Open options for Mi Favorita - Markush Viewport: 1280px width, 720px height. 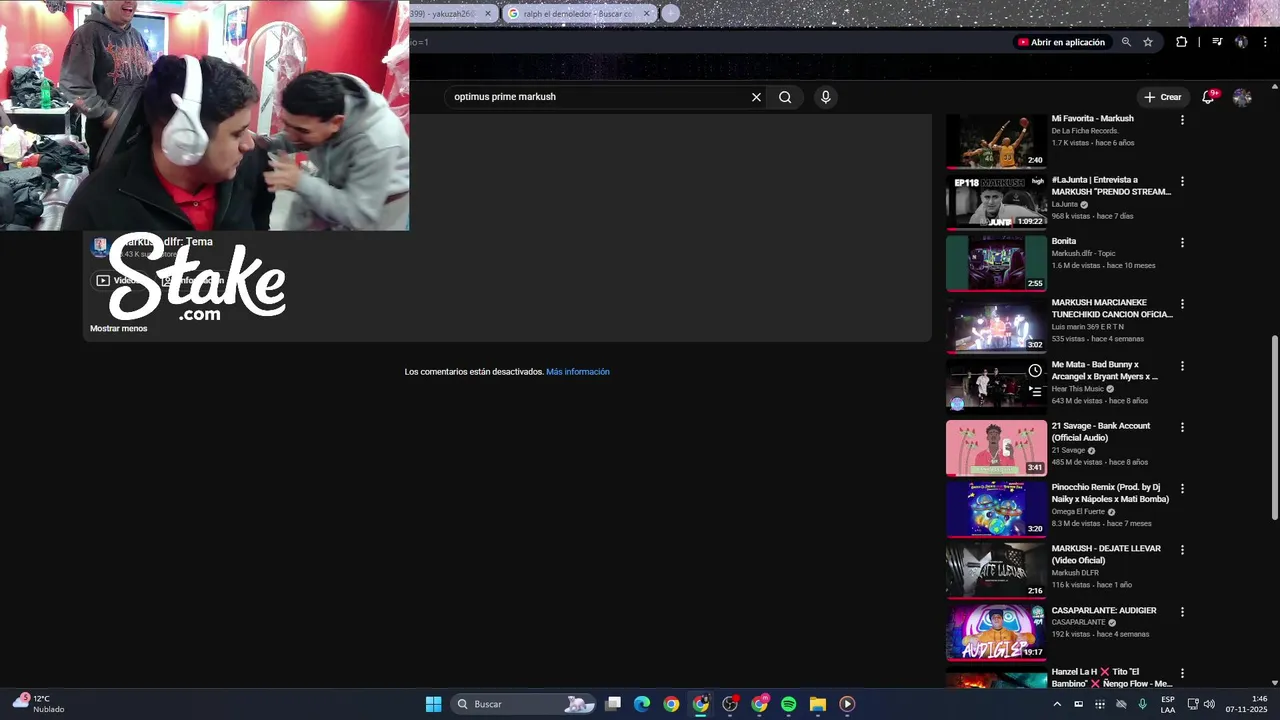(x=1182, y=120)
